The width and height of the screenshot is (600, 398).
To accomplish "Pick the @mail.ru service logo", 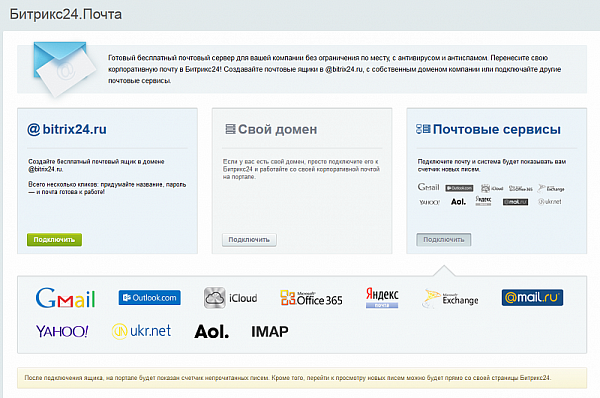I will coord(532,297).
